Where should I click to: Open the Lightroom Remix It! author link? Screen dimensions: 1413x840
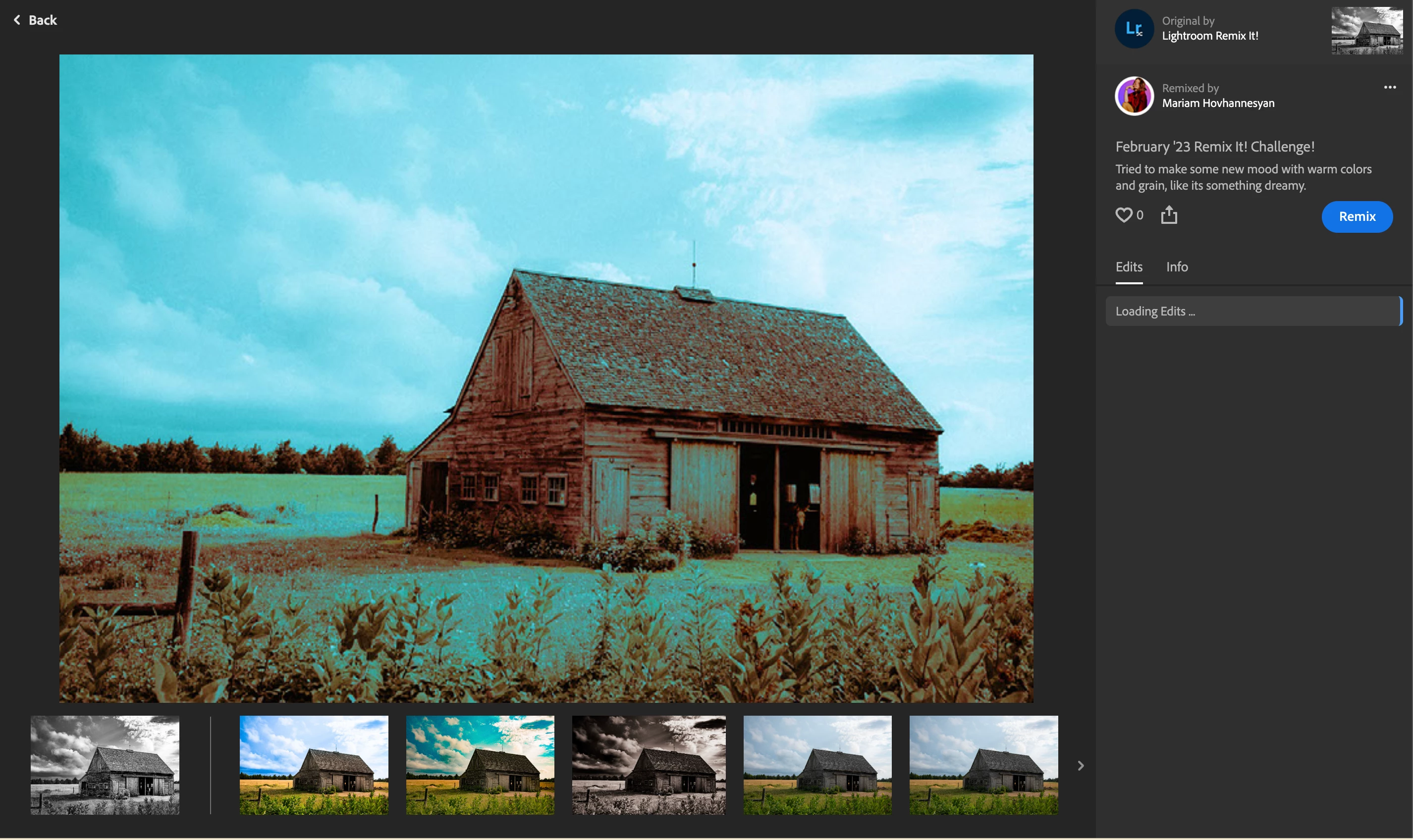click(1210, 36)
